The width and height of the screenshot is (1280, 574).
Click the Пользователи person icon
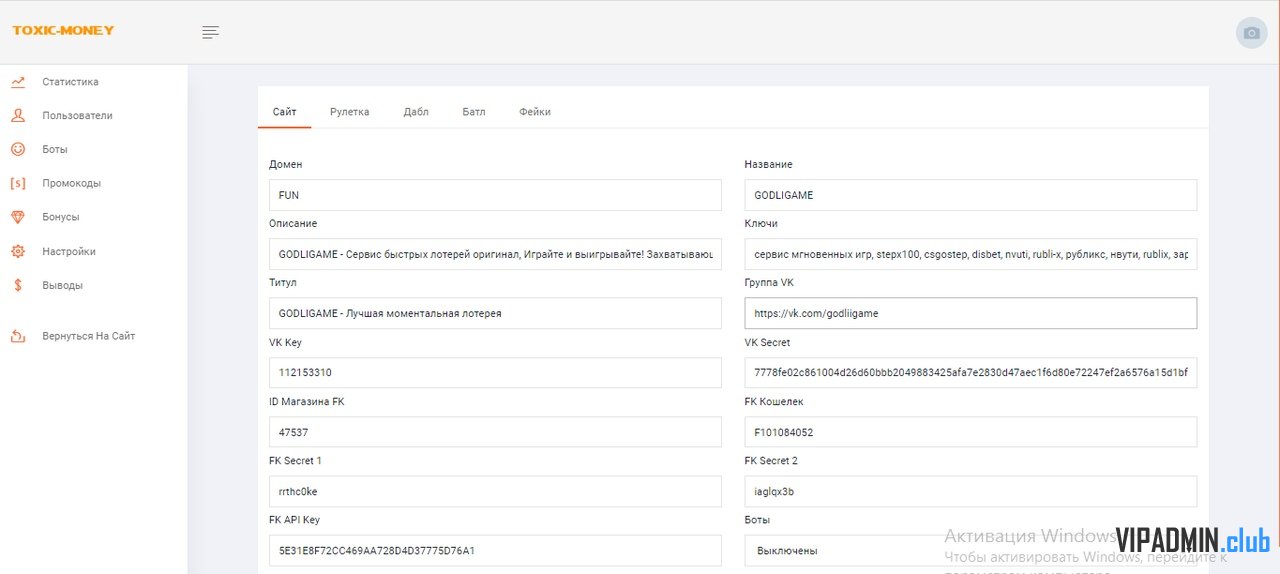tap(18, 116)
